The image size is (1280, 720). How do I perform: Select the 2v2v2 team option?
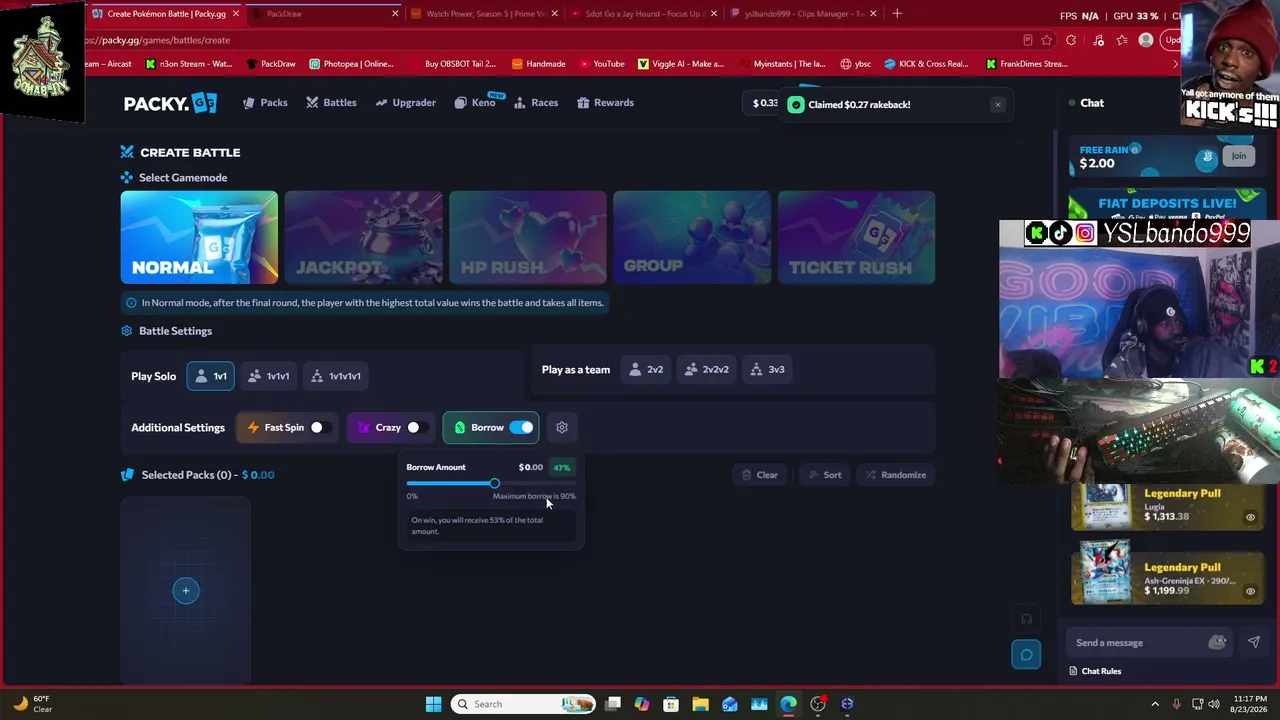[706, 369]
